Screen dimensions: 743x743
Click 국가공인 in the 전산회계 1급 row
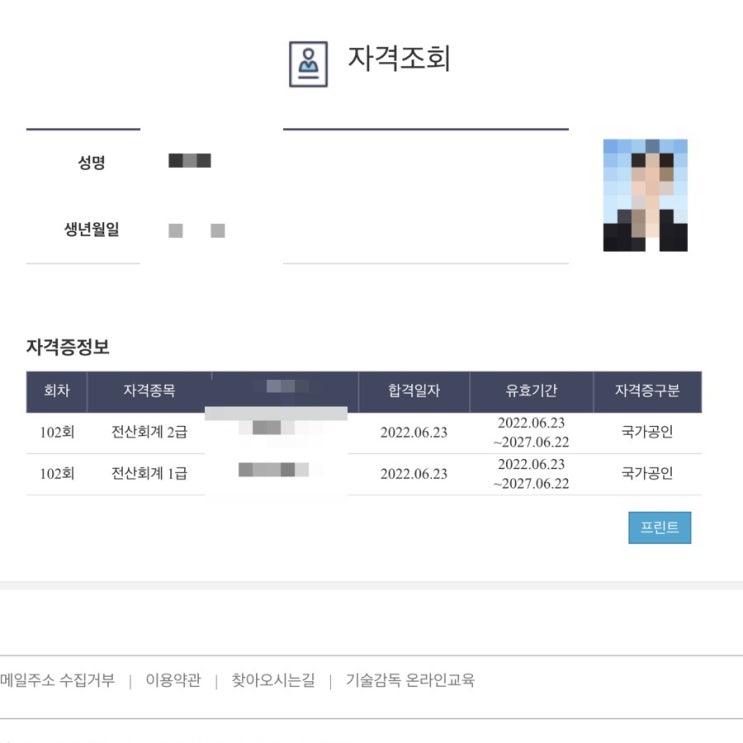click(x=647, y=473)
